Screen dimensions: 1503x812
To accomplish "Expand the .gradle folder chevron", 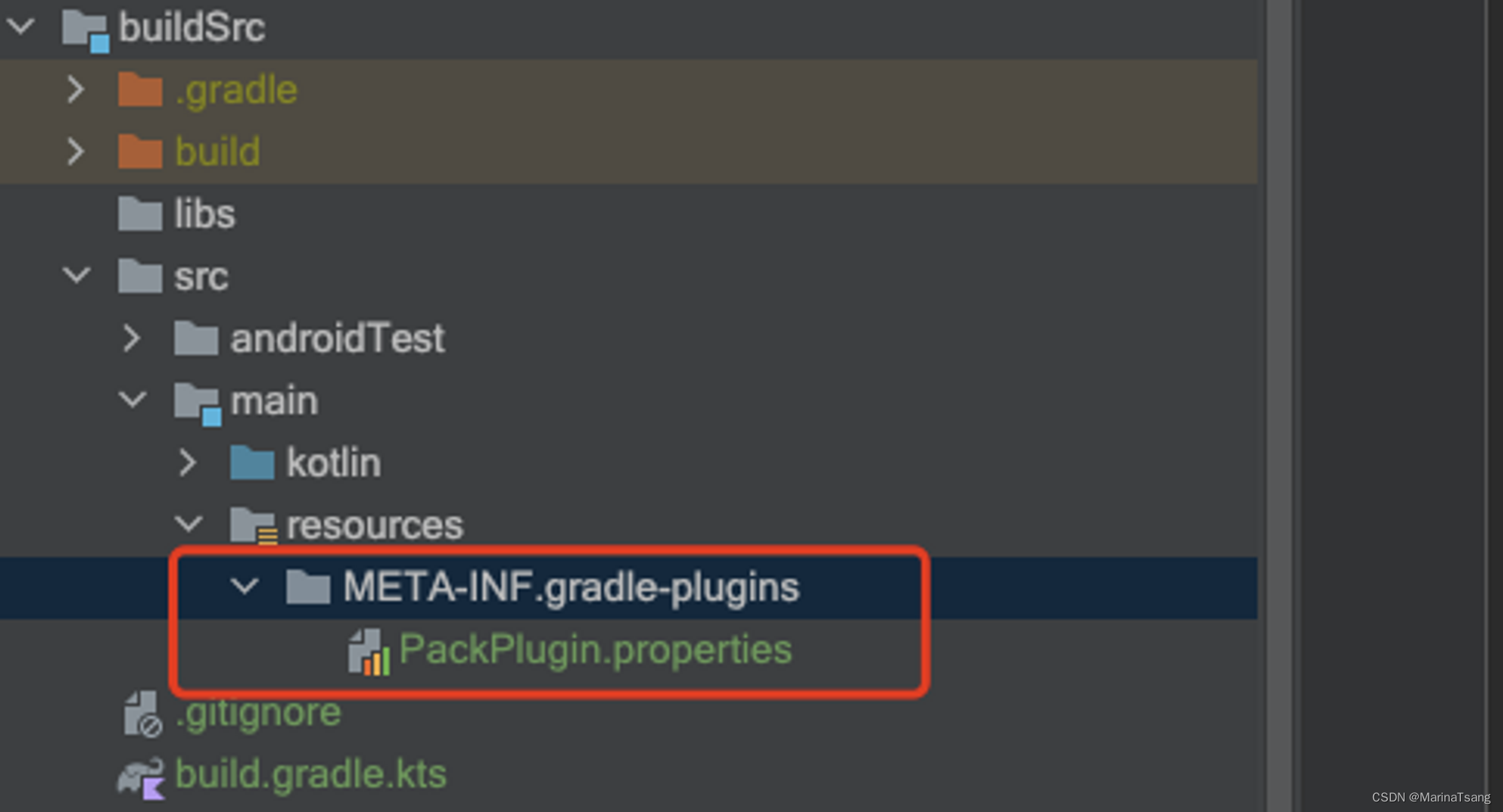I will click(x=76, y=90).
